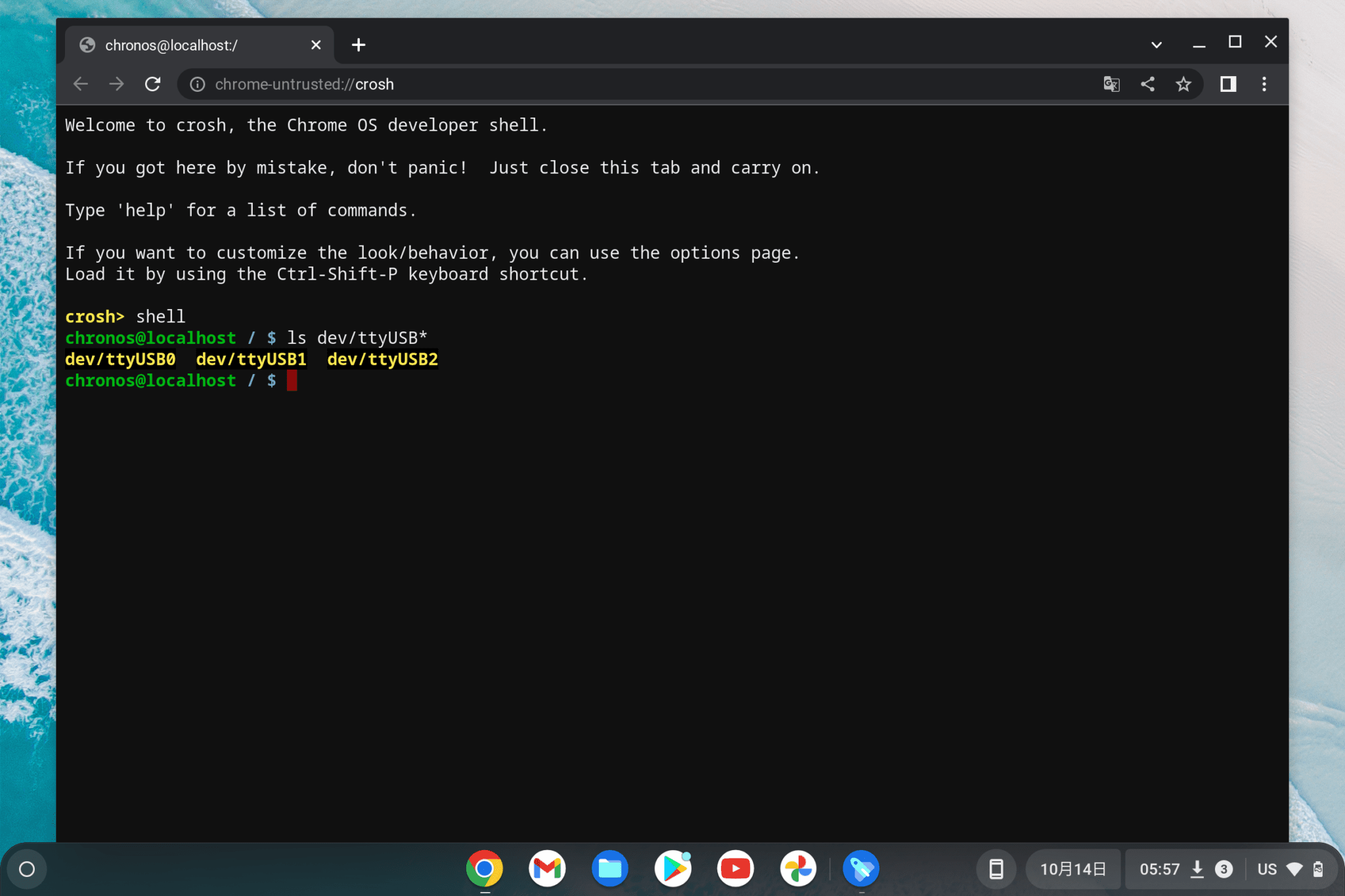Open the side panel icon

pos(1229,84)
